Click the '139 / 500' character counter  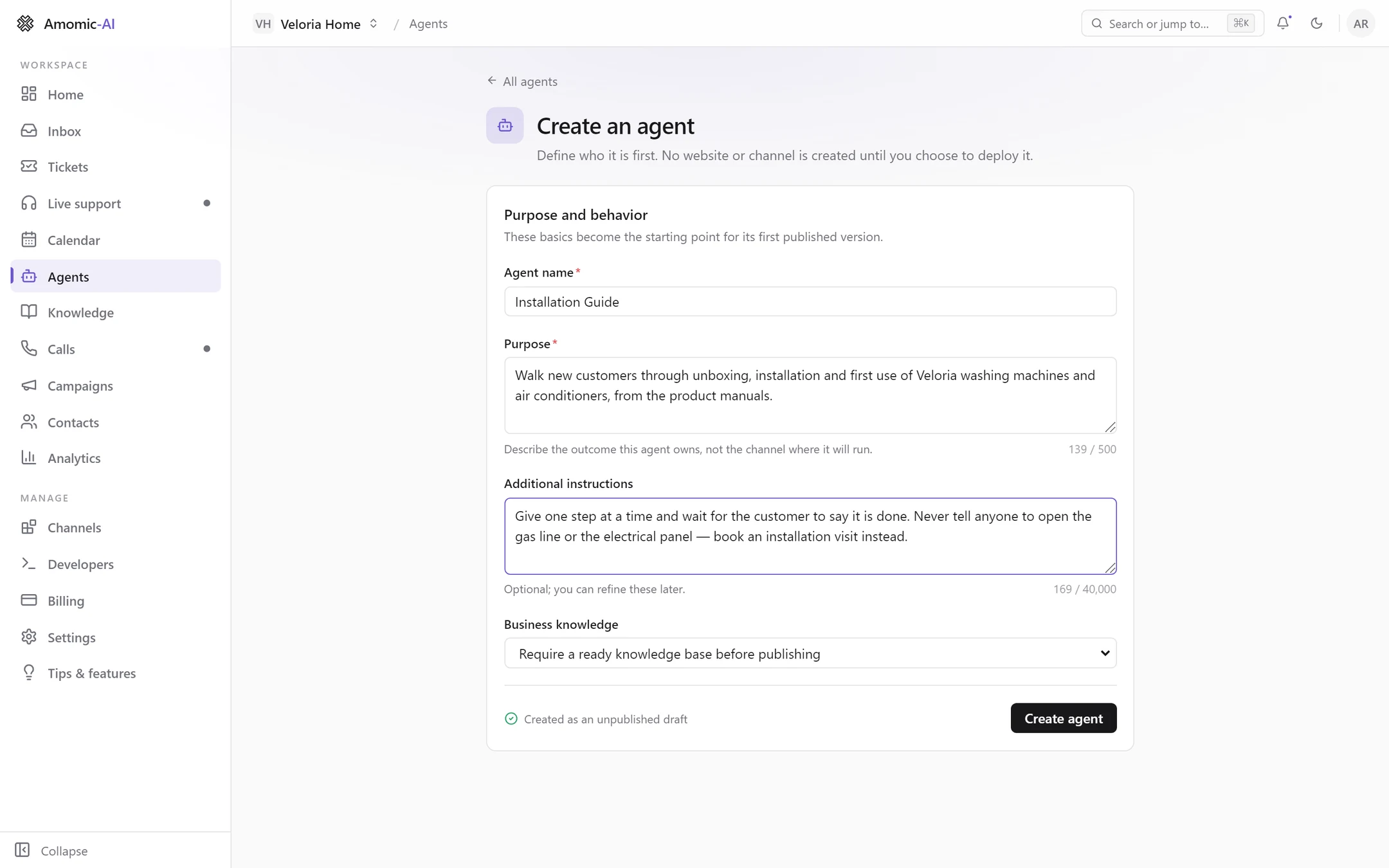[x=1093, y=449]
